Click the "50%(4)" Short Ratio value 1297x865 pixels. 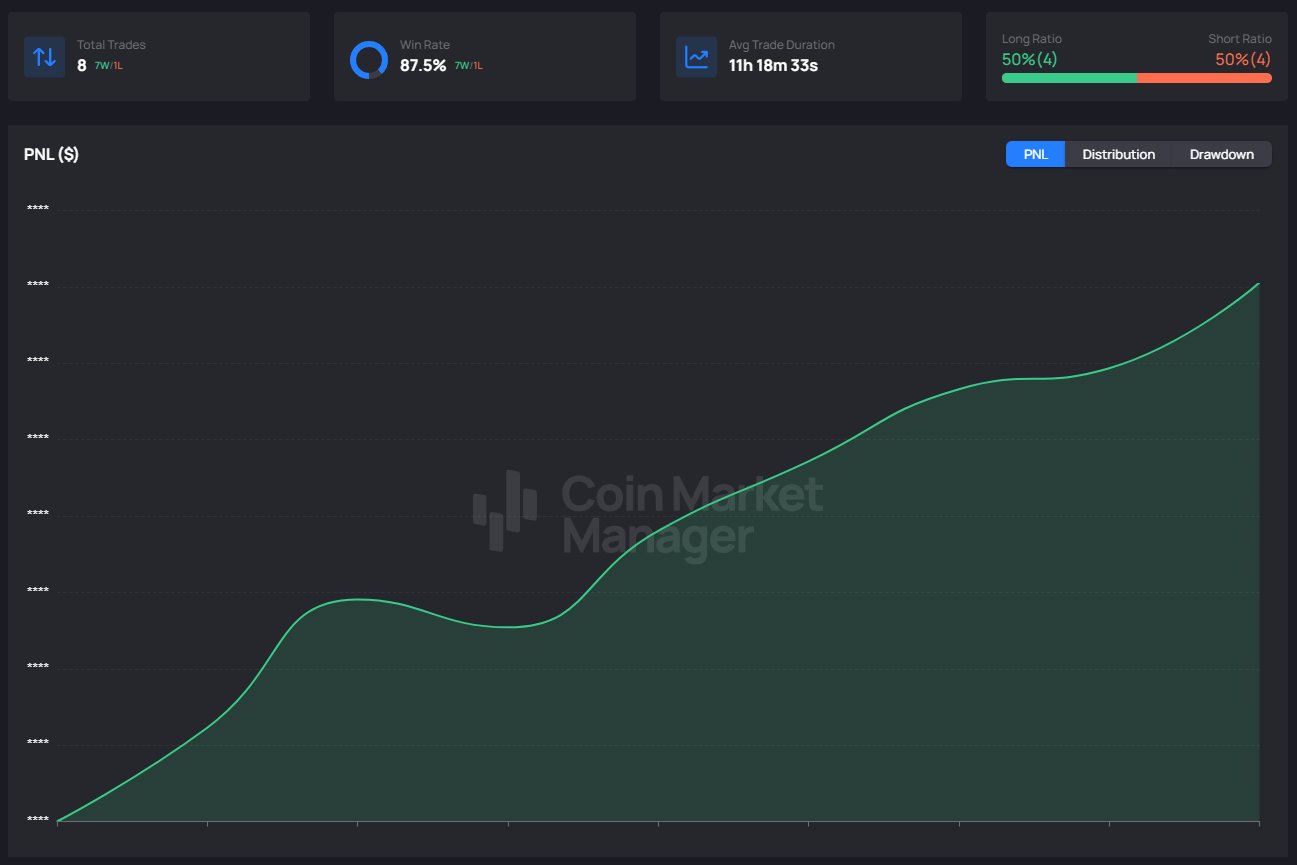(1243, 59)
